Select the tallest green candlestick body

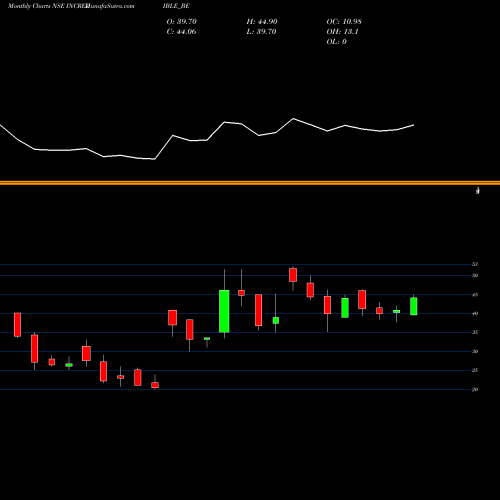click(224, 311)
